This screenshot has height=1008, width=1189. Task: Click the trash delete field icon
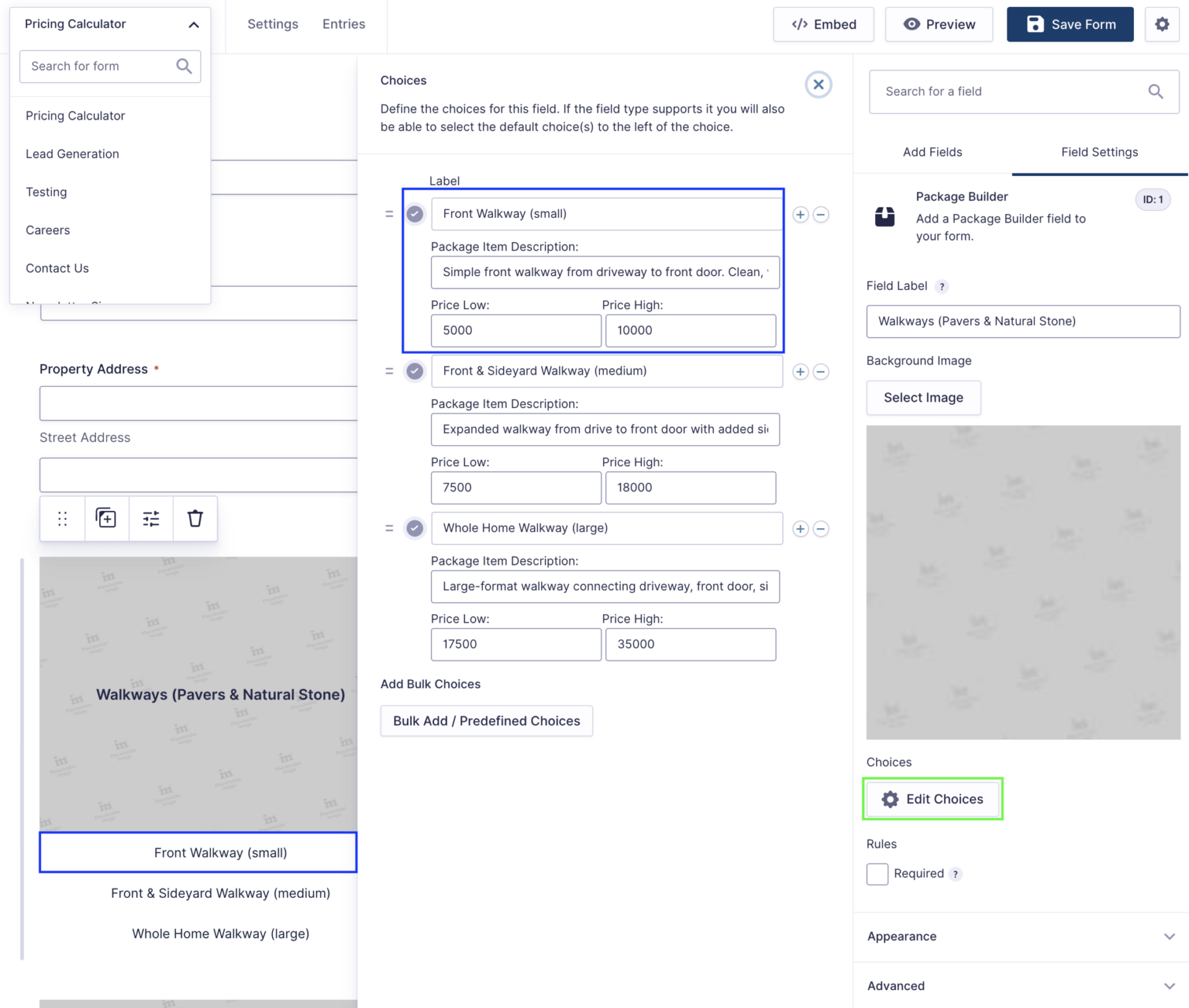[x=195, y=518]
